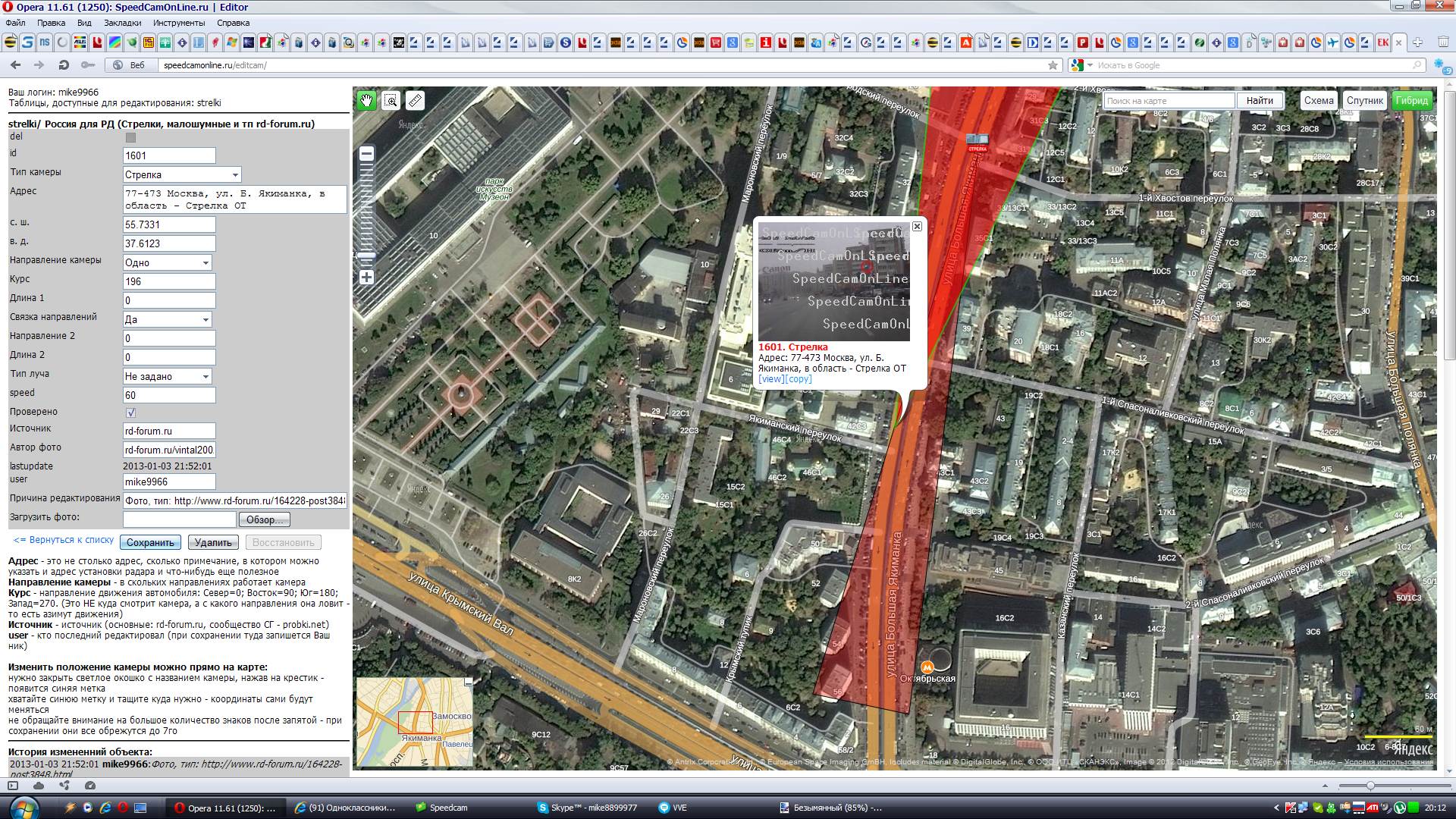Screen dimensions: 1456x819
Task: Open the Закладки menu
Action: pos(122,23)
